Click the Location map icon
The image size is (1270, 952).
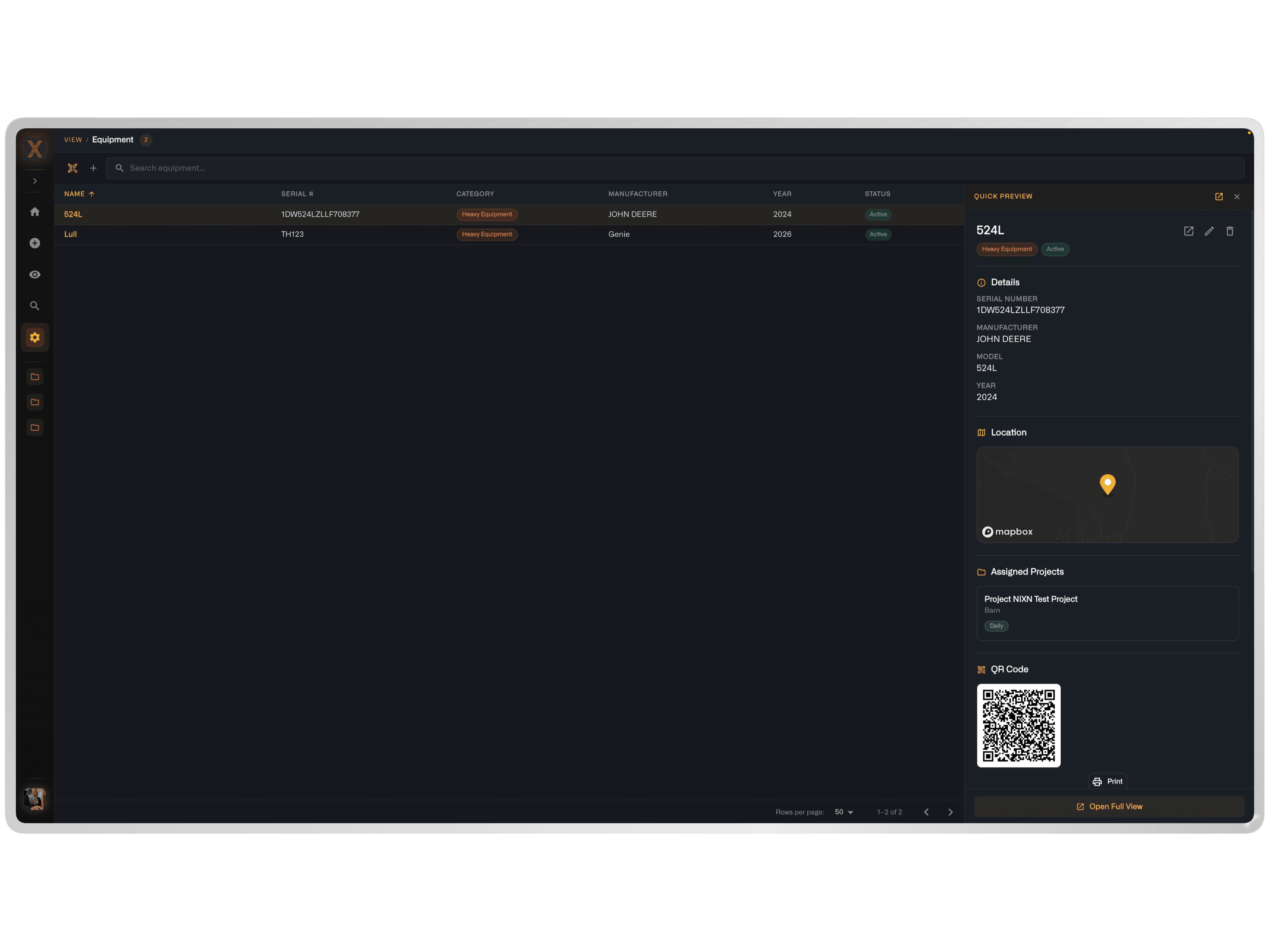click(x=981, y=433)
